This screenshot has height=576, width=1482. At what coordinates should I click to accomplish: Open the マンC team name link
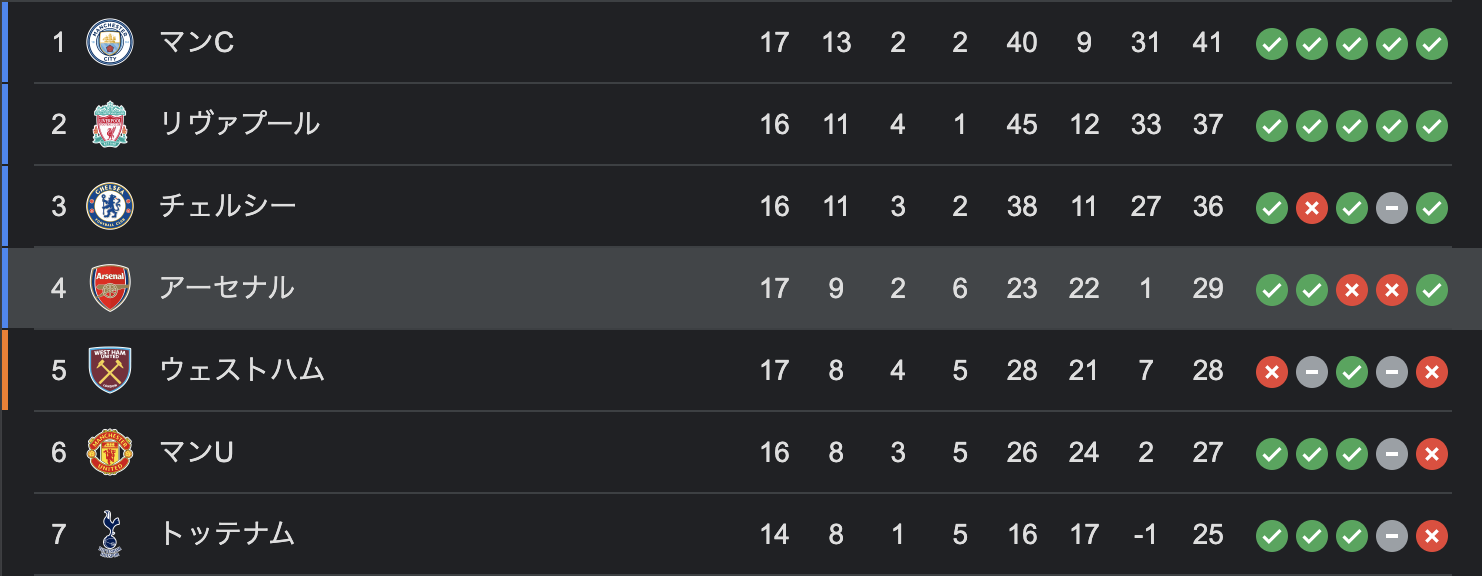coord(197,42)
